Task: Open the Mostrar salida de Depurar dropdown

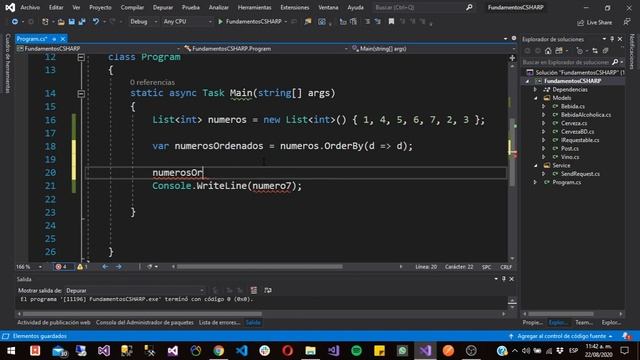Action: [x=135, y=291]
